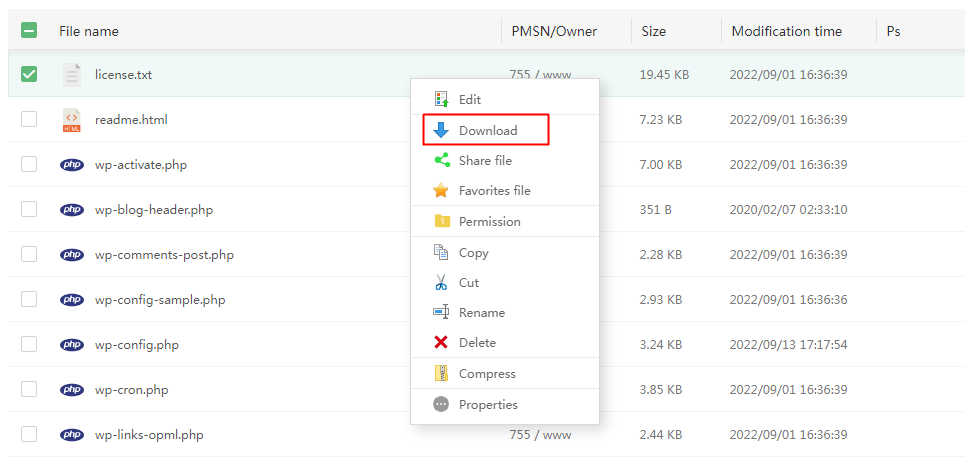Click the Edit icon in context menu
This screenshot has height=461, width=965.
coord(441,99)
